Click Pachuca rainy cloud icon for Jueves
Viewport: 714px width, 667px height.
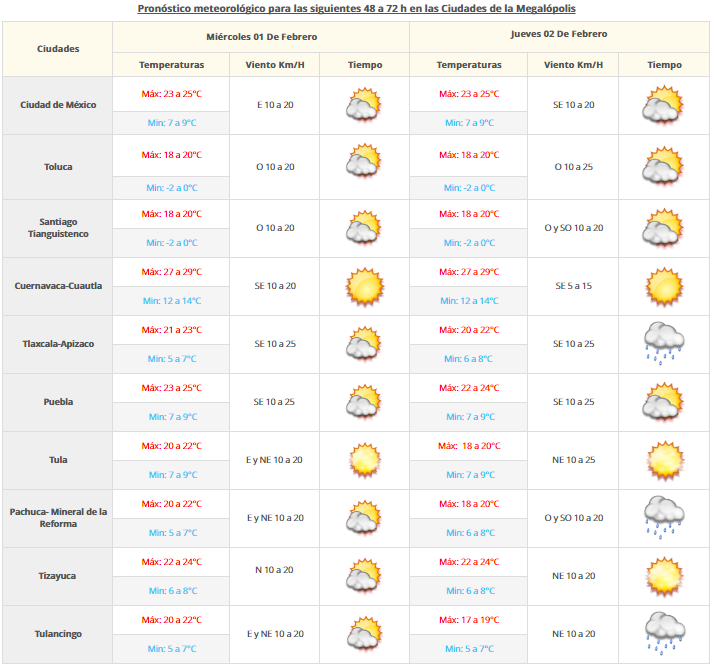(664, 517)
